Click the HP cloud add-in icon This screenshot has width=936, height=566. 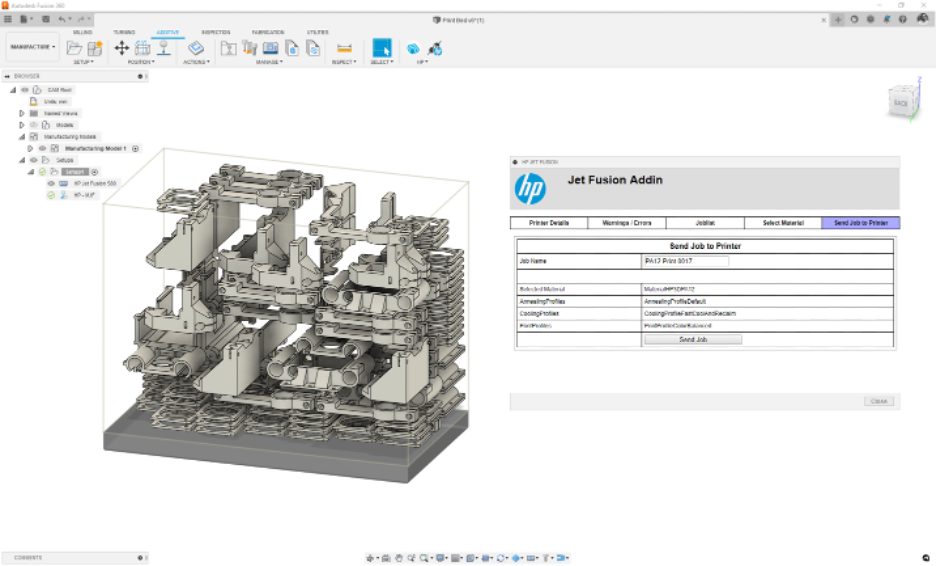point(413,47)
